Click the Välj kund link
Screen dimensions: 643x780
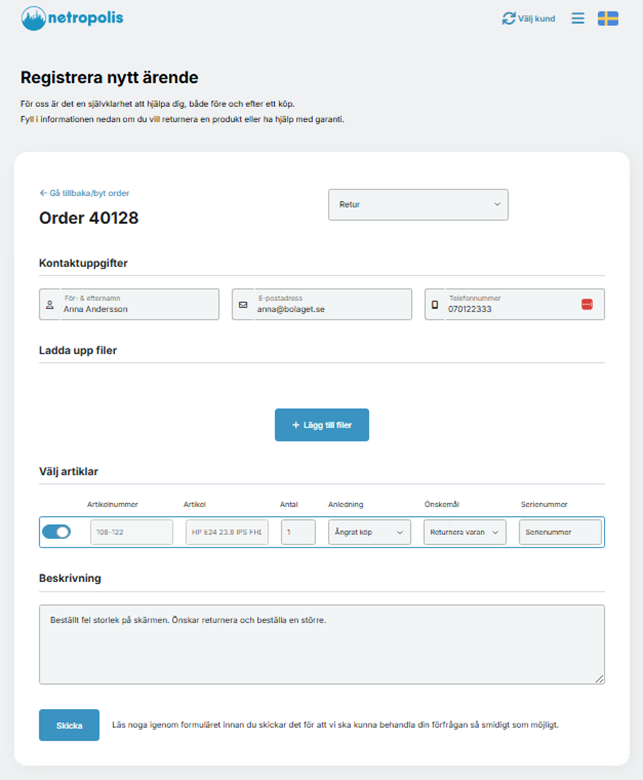click(x=537, y=18)
